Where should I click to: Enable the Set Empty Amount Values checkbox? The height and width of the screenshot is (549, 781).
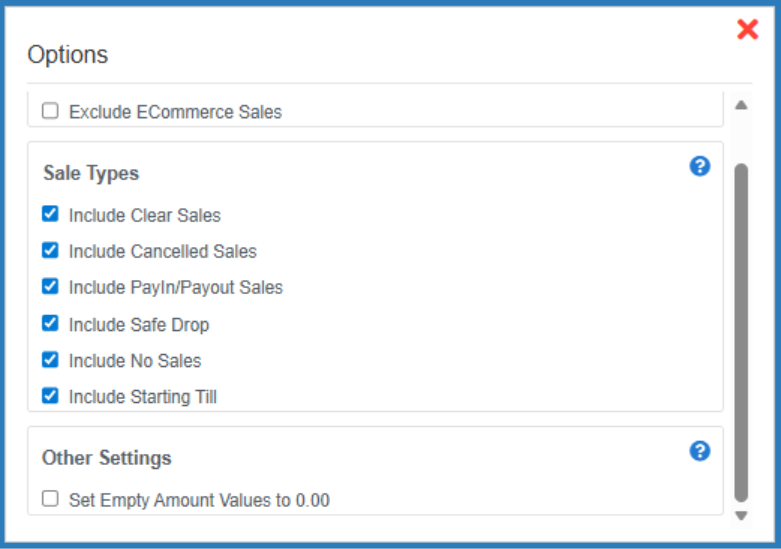click(x=50, y=498)
